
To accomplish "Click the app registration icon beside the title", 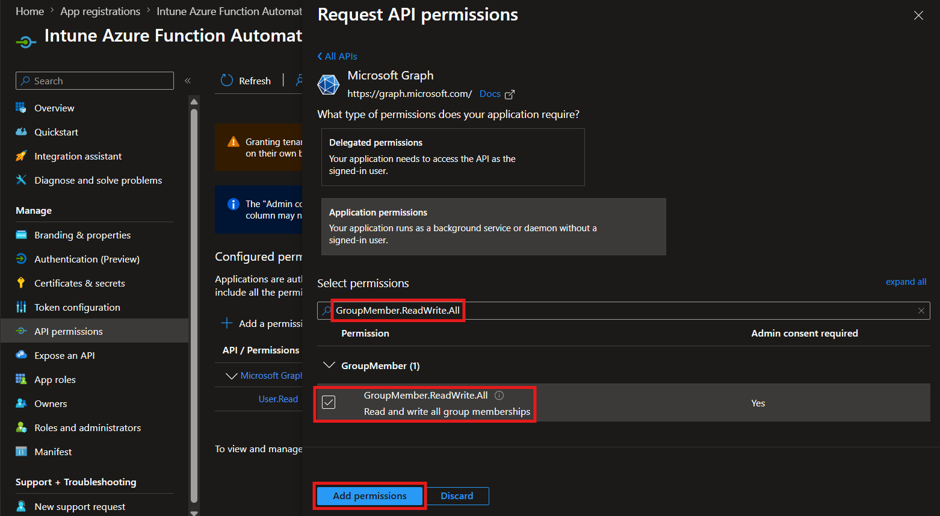I will (26, 42).
